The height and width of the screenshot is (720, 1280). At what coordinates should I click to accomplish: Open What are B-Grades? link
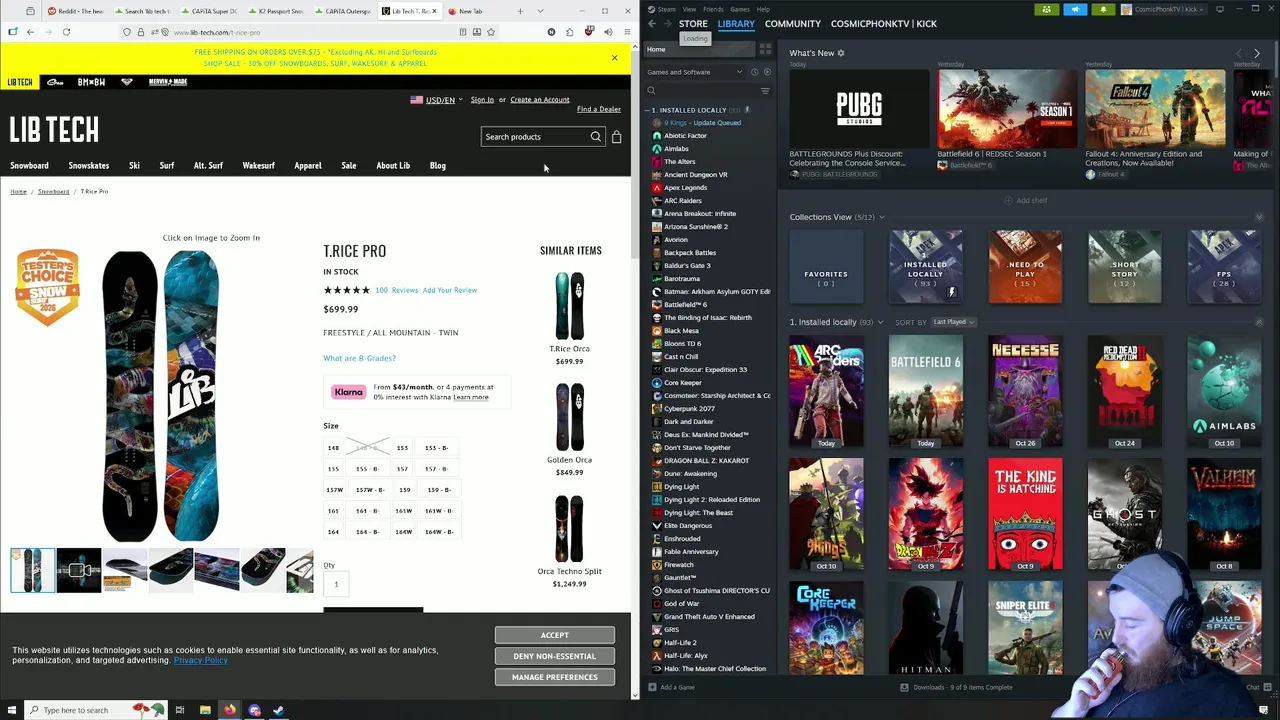pyautogui.click(x=359, y=358)
